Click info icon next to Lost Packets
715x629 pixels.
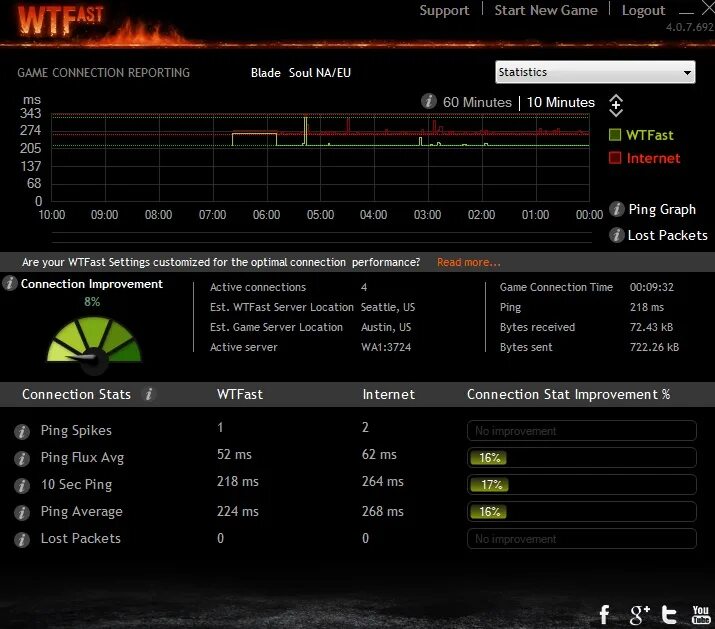click(617, 235)
